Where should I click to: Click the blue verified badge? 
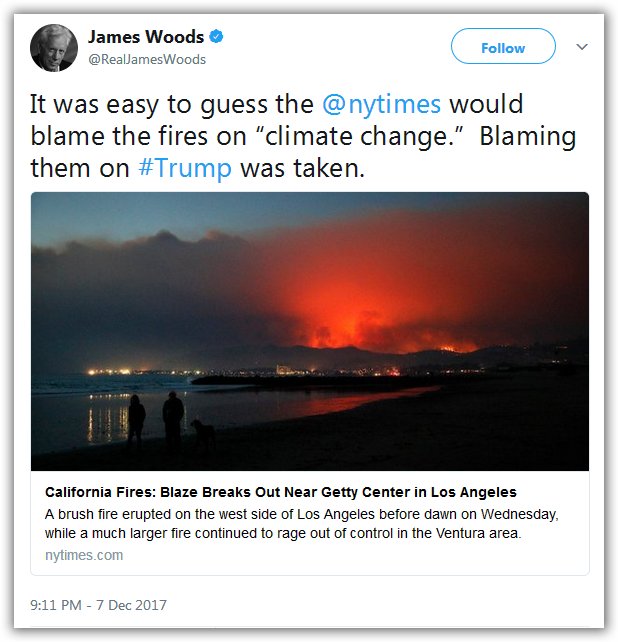click(216, 37)
